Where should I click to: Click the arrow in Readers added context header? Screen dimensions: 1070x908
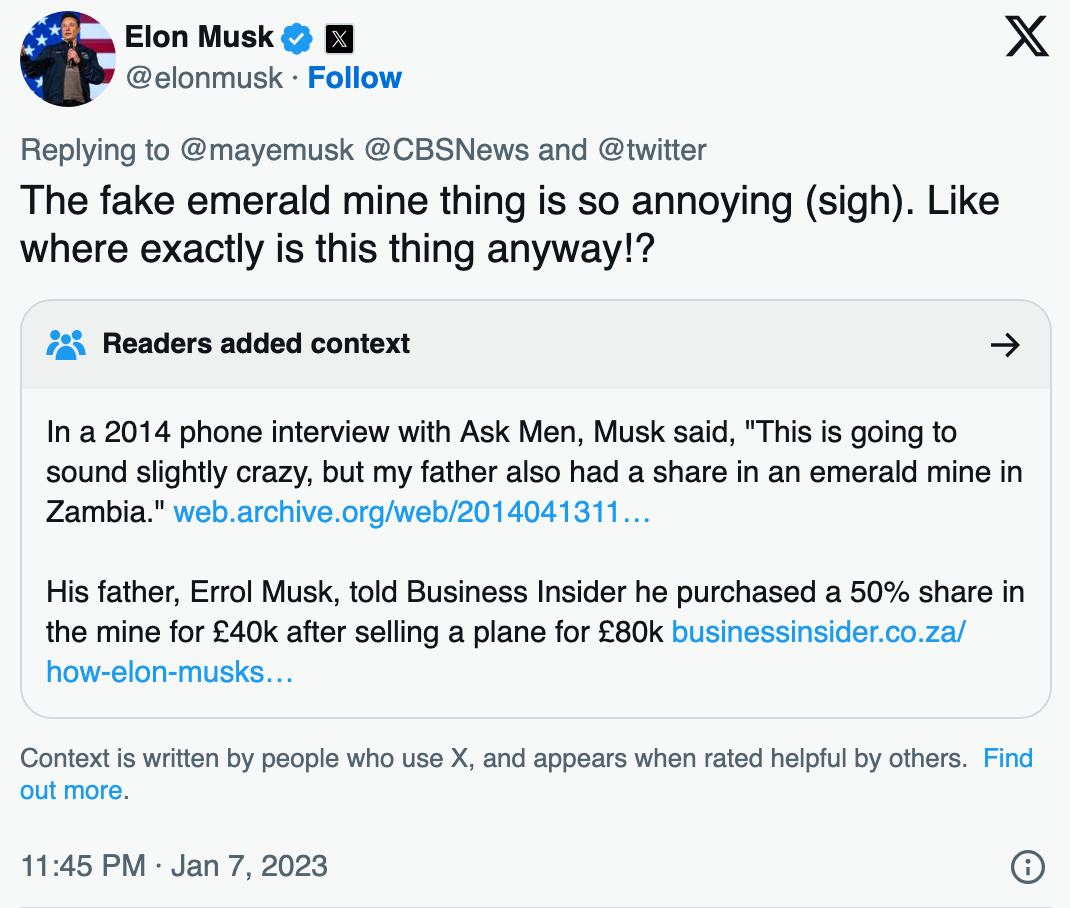(1005, 345)
